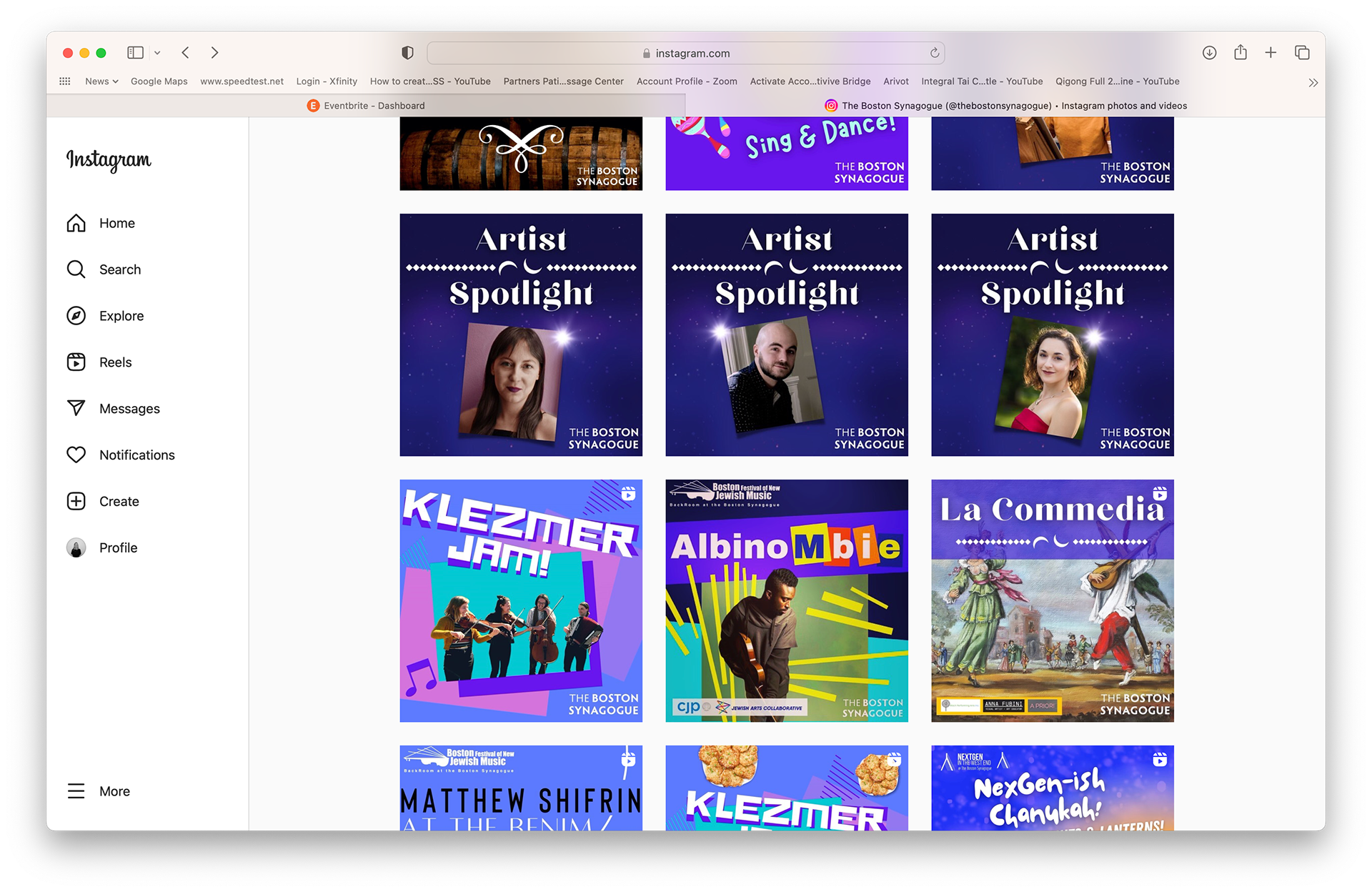Click the Search magnifier icon

coord(76,269)
